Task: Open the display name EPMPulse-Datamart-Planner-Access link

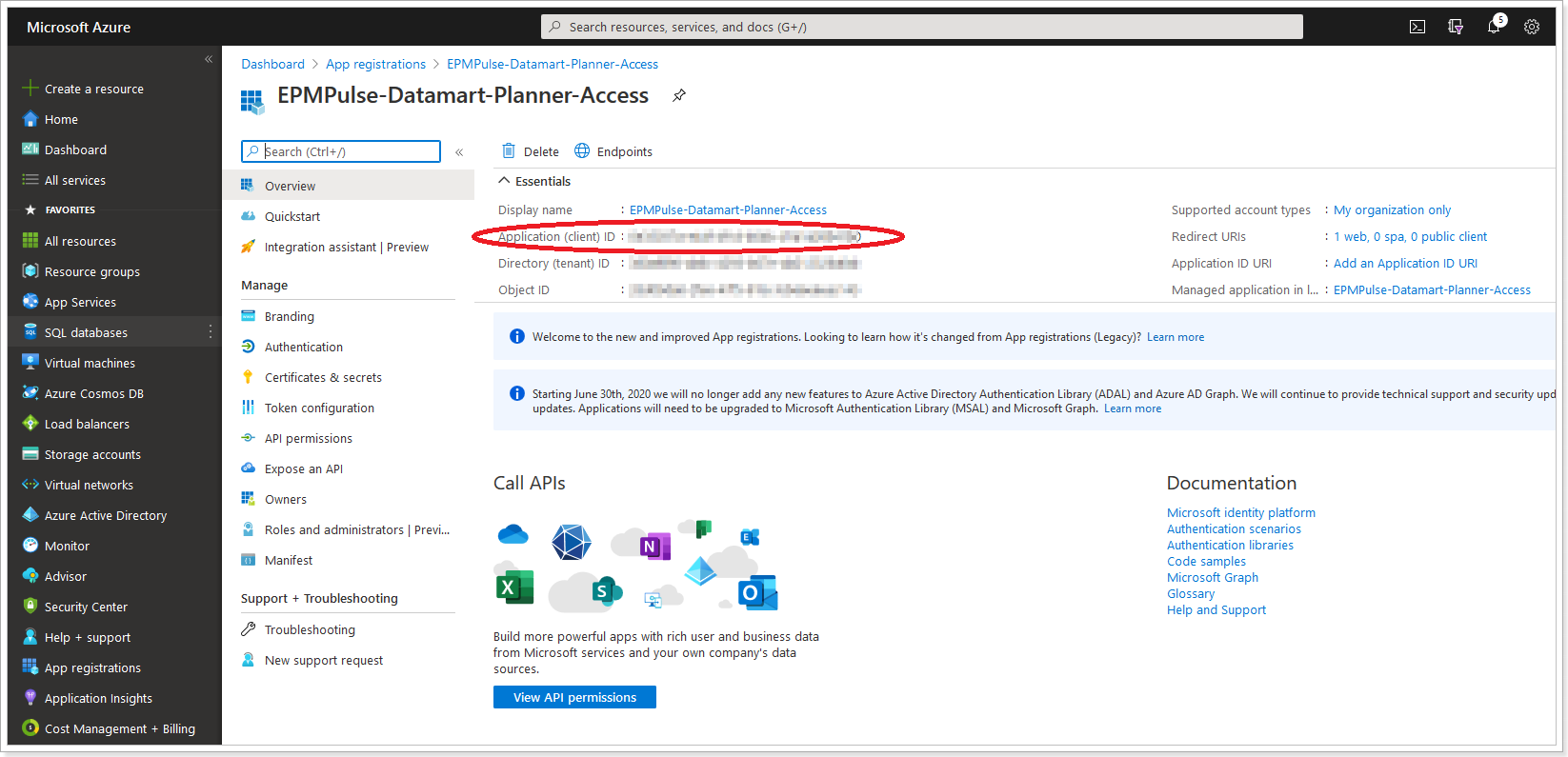Action: 728,209
